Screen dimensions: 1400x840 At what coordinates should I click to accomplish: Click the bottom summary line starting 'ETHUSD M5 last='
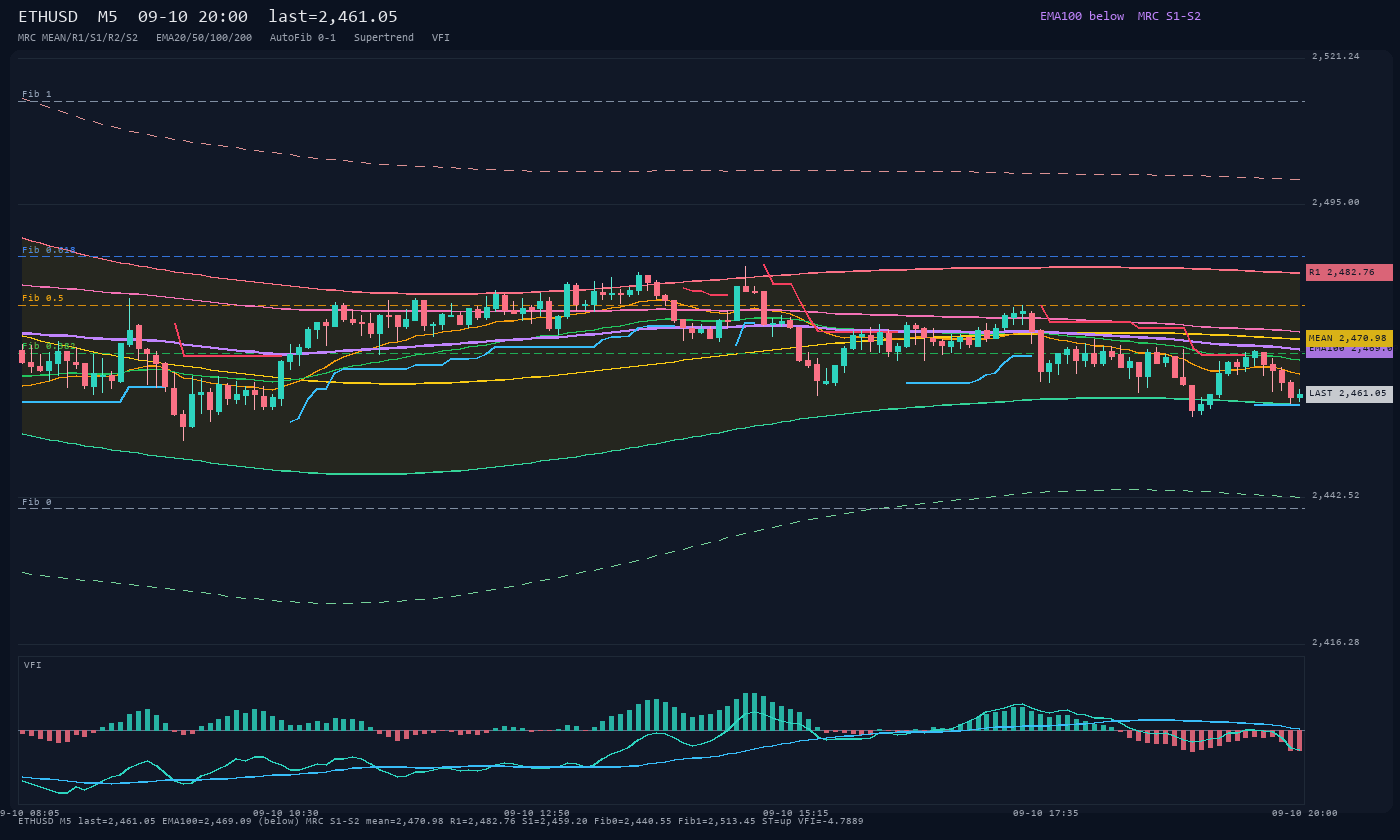441,821
